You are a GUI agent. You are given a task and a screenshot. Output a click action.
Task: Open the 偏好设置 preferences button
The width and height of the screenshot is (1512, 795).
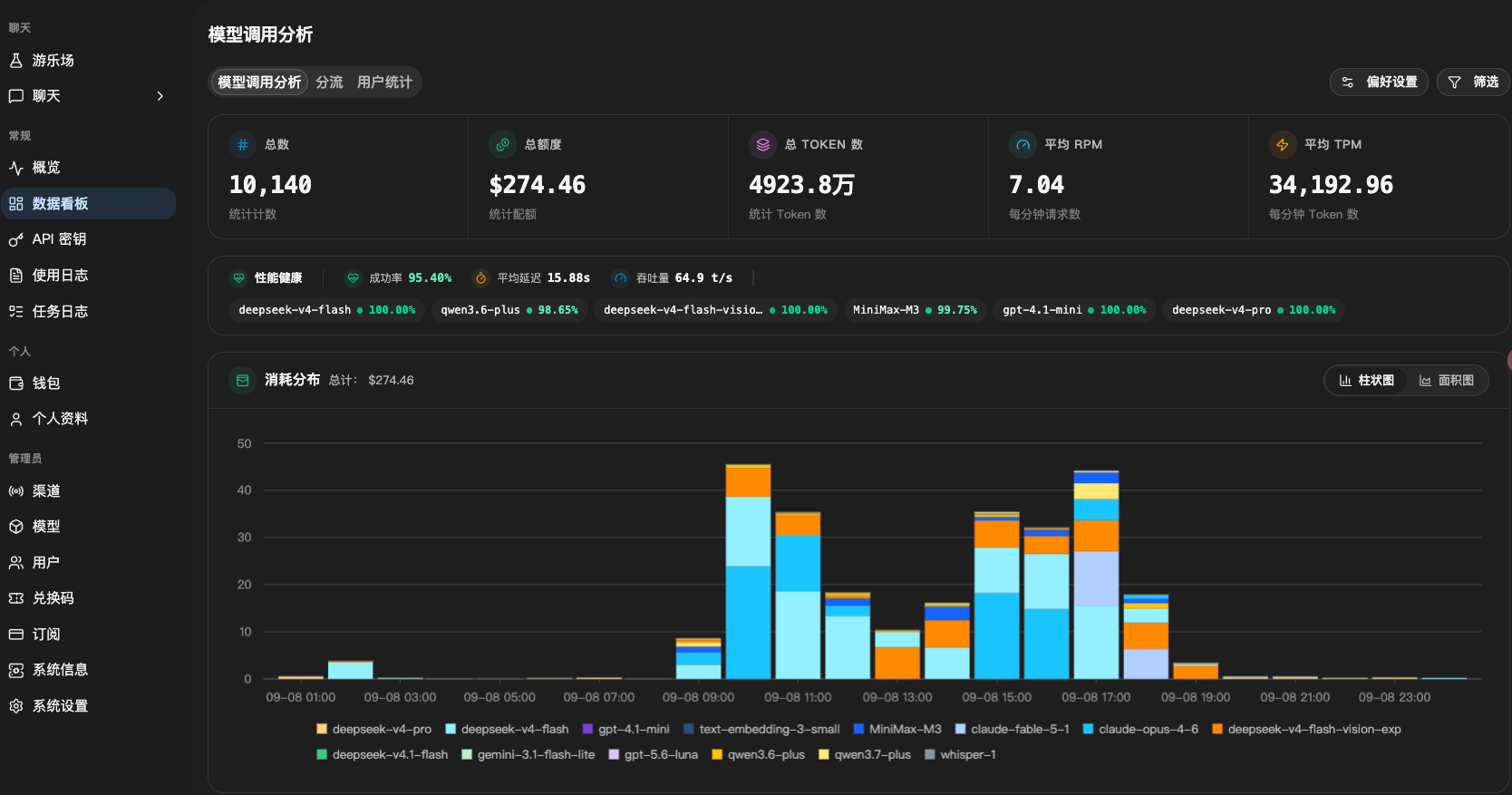pyautogui.click(x=1379, y=82)
